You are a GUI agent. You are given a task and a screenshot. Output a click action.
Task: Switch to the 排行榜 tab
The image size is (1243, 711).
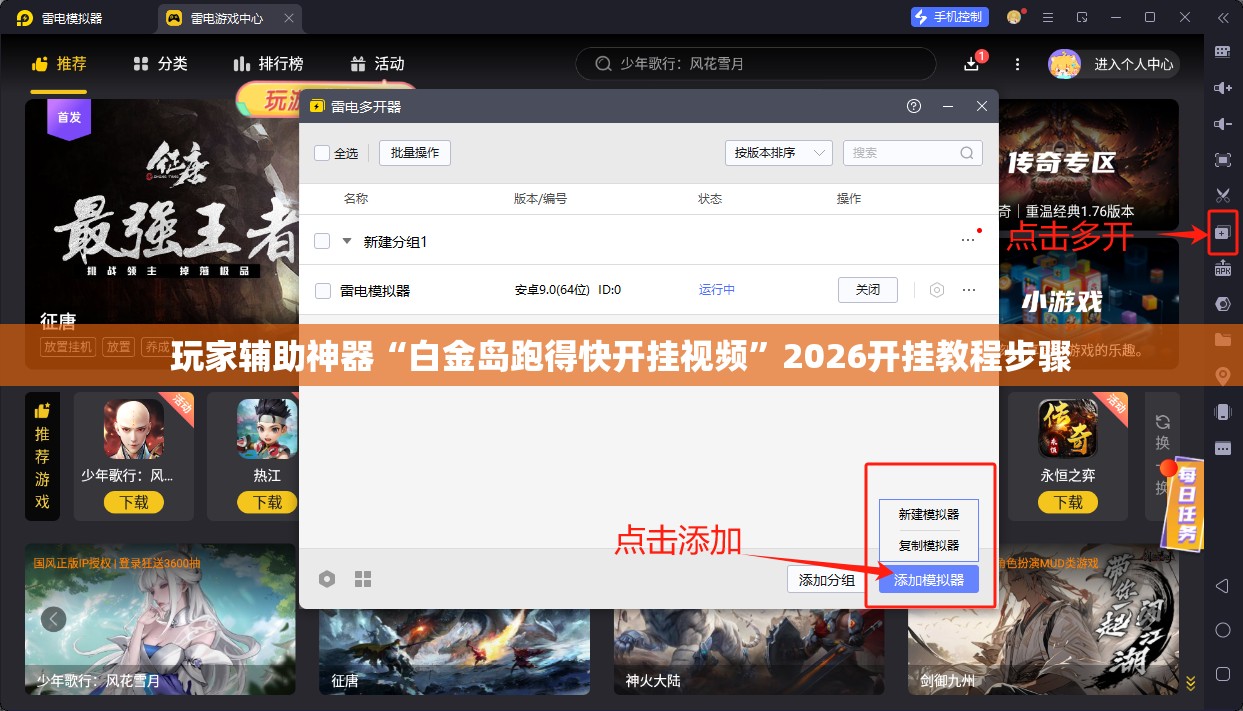pos(268,64)
